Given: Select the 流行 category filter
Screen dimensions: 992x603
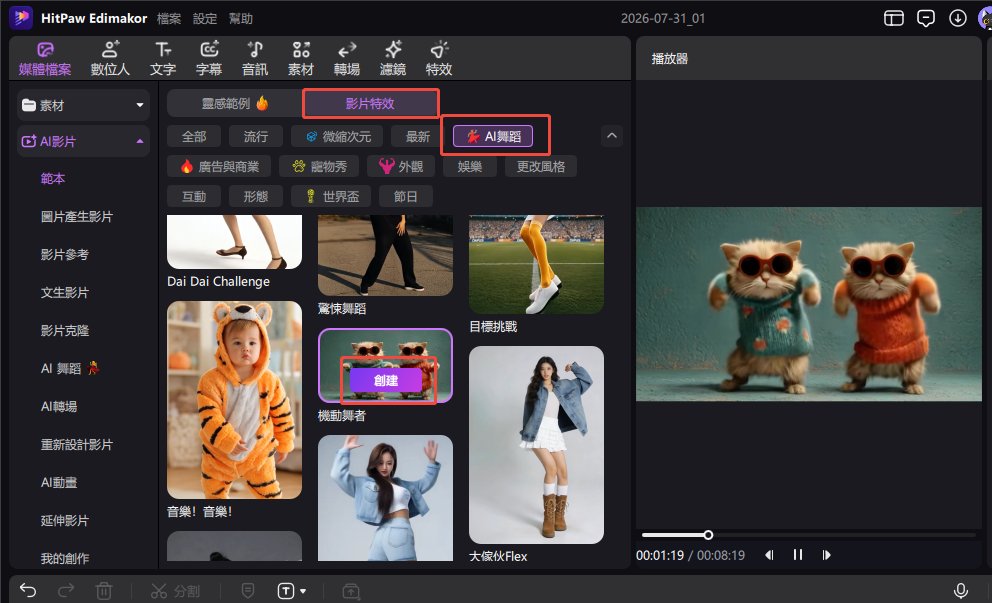Looking at the screenshot, I should tap(256, 136).
